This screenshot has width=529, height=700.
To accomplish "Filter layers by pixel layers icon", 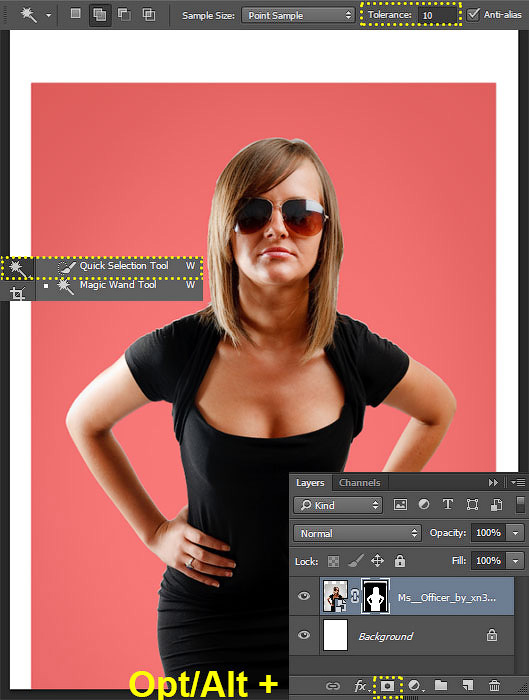I will click(400, 505).
